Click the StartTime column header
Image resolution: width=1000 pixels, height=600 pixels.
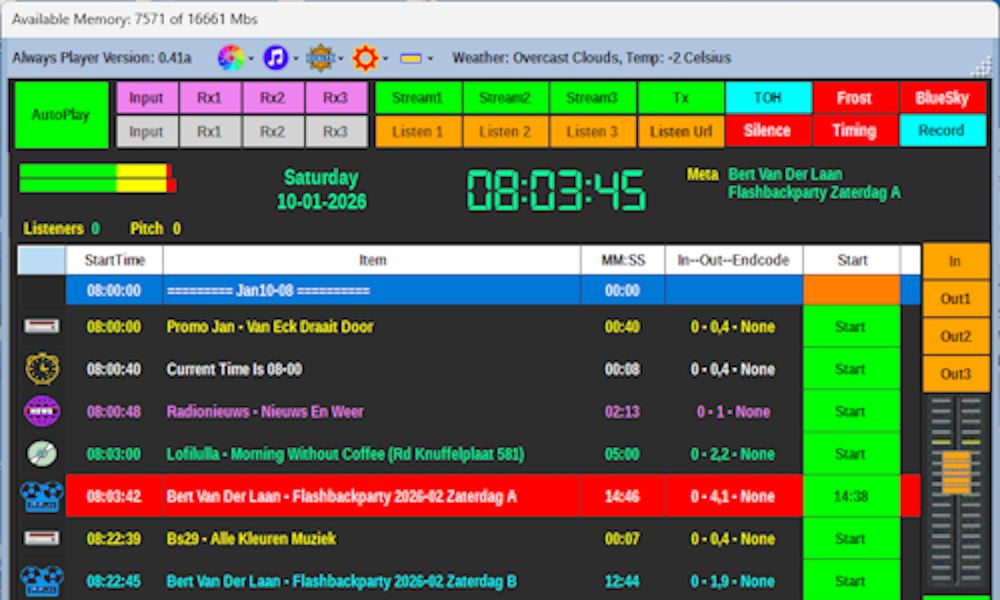pyautogui.click(x=115, y=260)
